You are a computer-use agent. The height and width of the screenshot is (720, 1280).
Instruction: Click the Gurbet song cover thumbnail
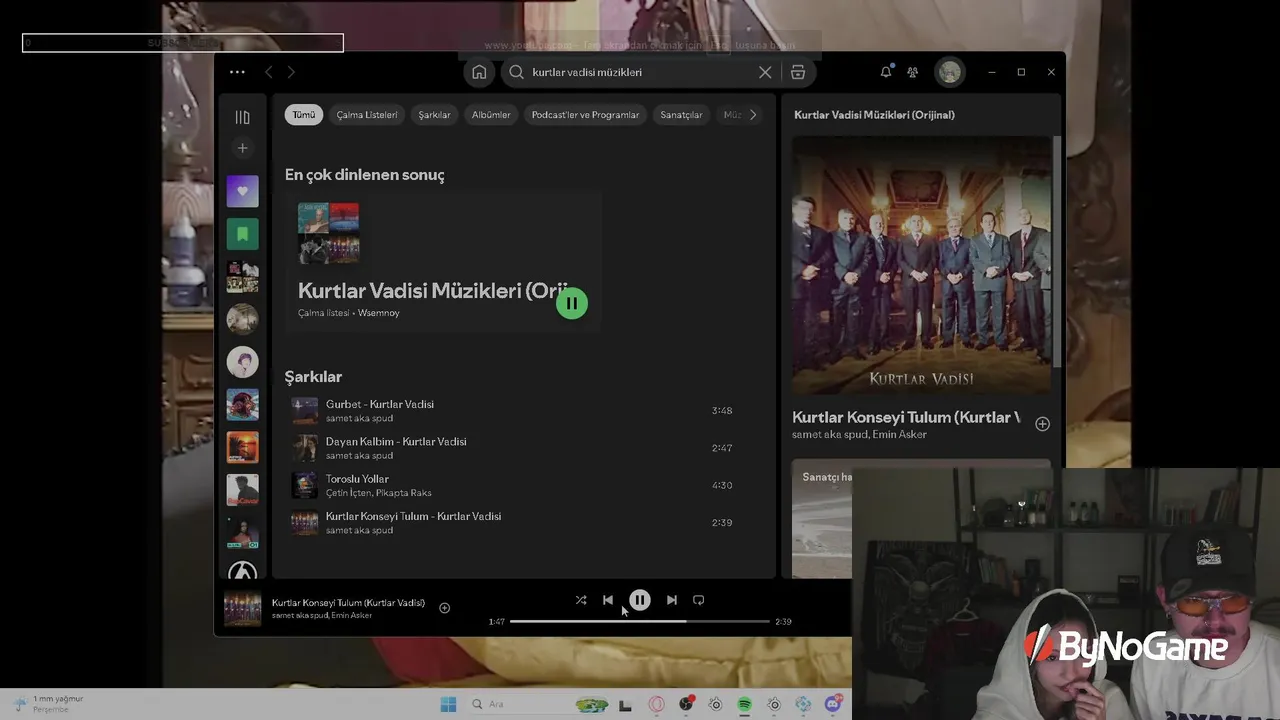coord(304,411)
